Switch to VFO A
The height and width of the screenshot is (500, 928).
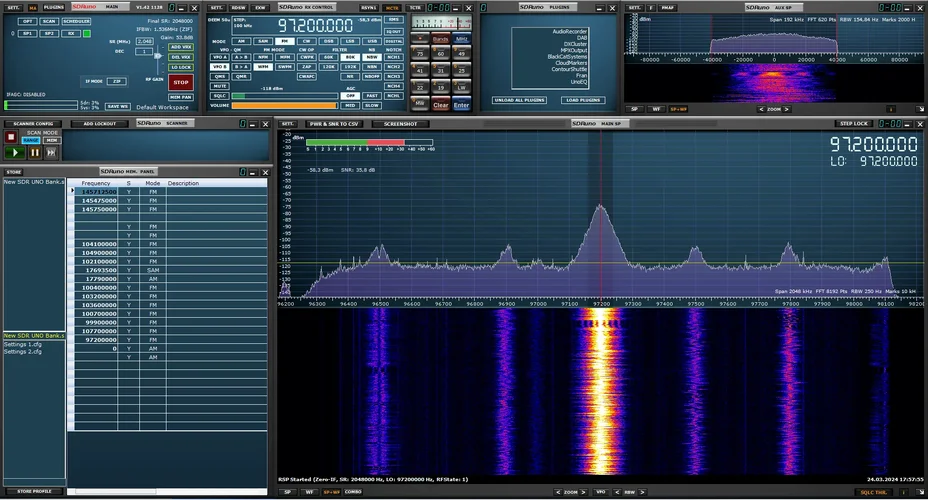click(x=220, y=57)
